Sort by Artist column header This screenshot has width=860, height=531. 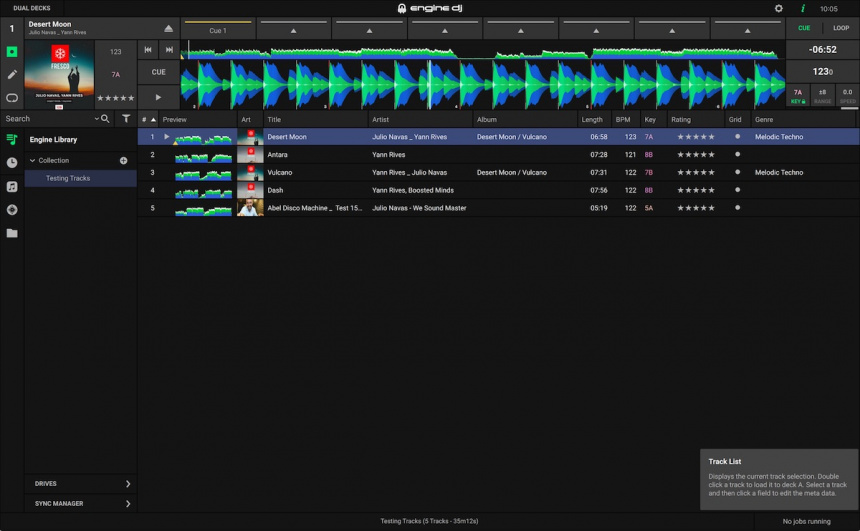(x=420, y=120)
